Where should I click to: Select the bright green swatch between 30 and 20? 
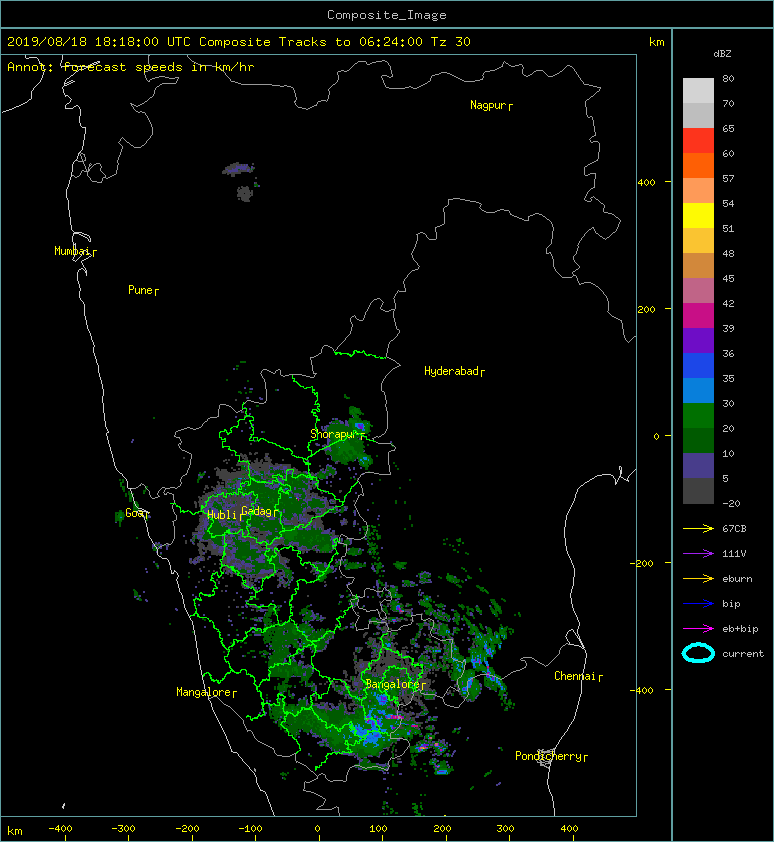pos(698,416)
